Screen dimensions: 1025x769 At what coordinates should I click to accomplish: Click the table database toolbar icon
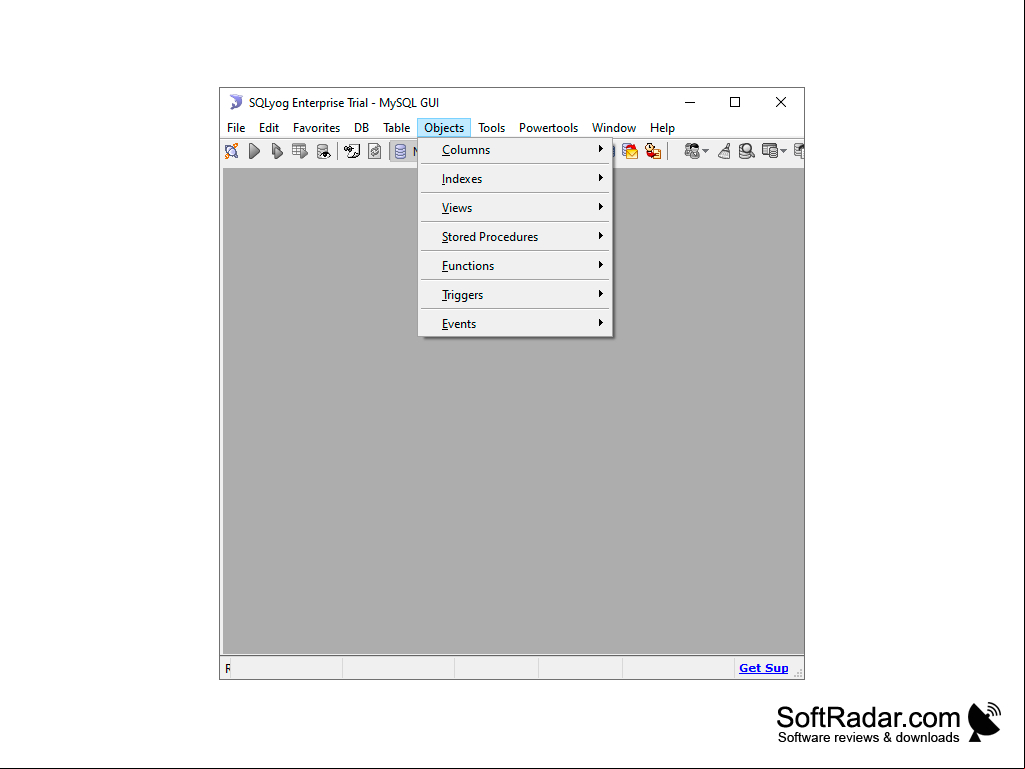770,151
